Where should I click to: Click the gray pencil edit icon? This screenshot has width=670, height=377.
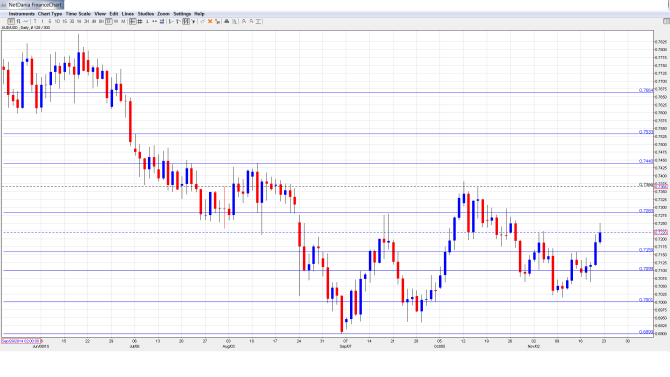[x=203, y=21]
